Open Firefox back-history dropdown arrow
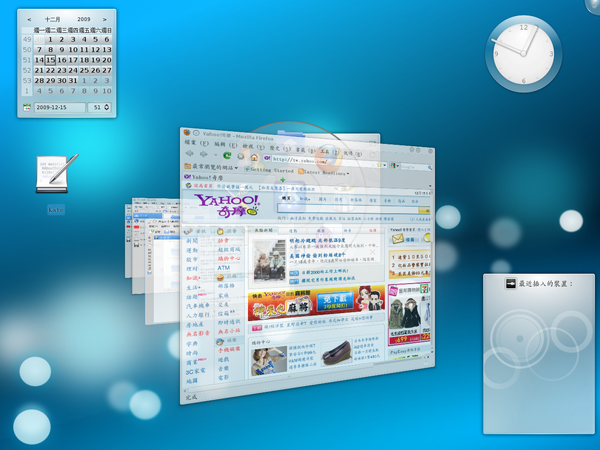The image size is (600, 450). [x=215, y=155]
